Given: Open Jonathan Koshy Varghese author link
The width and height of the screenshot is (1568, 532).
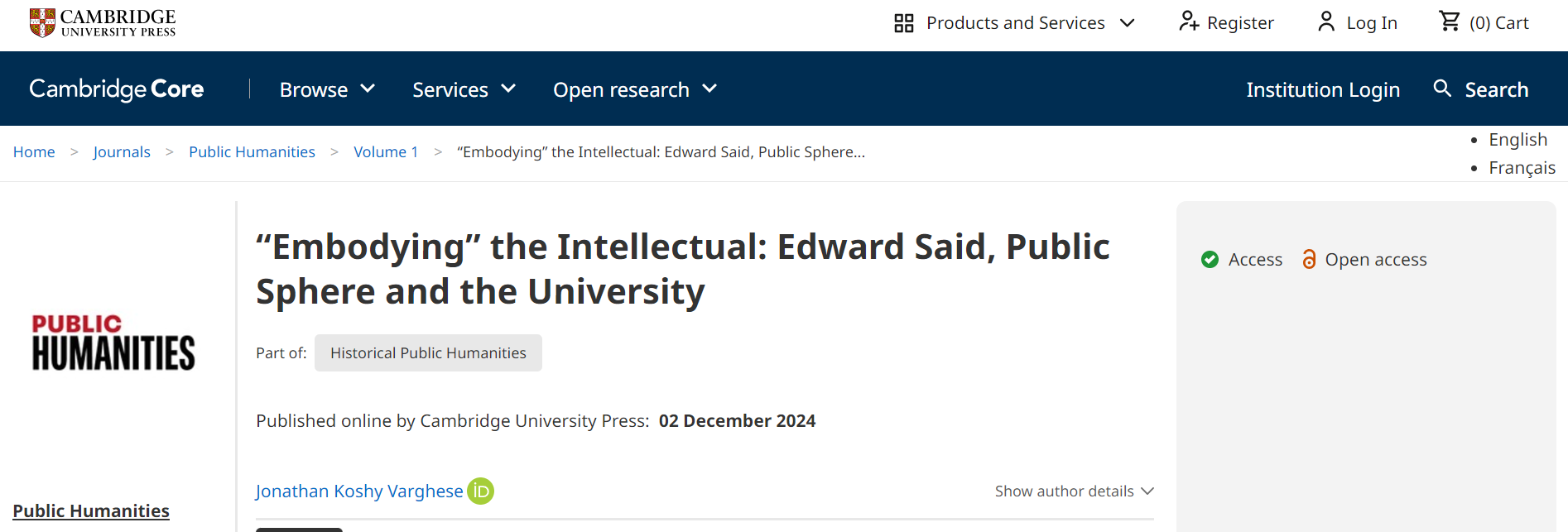Looking at the screenshot, I should tap(359, 491).
